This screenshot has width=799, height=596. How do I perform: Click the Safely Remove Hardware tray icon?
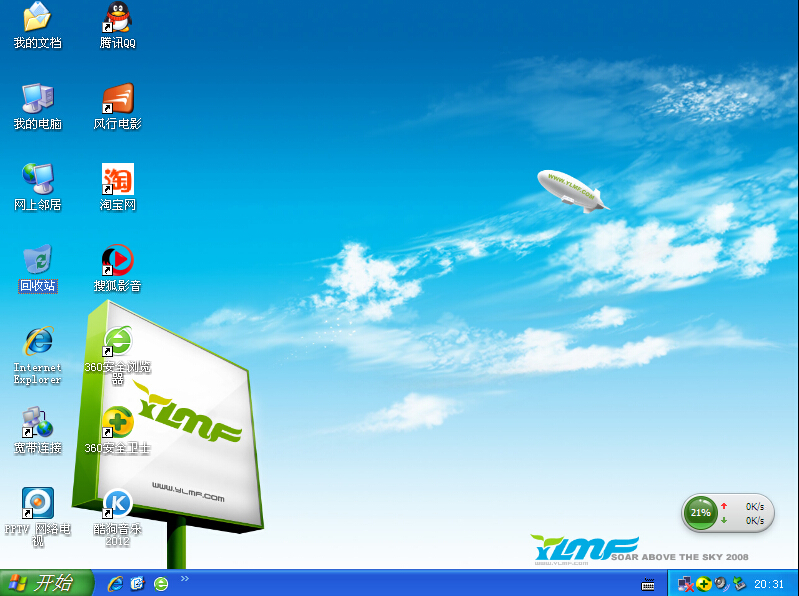[x=739, y=584]
